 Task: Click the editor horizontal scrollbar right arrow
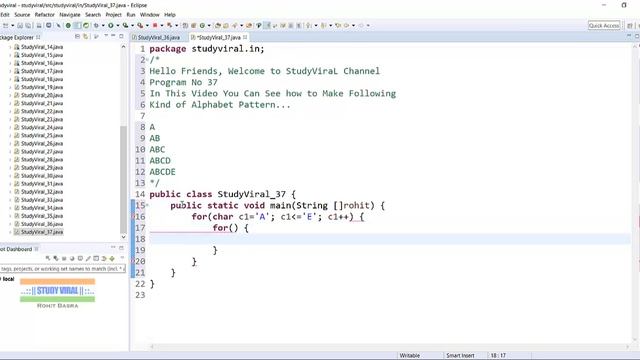(x=628, y=347)
